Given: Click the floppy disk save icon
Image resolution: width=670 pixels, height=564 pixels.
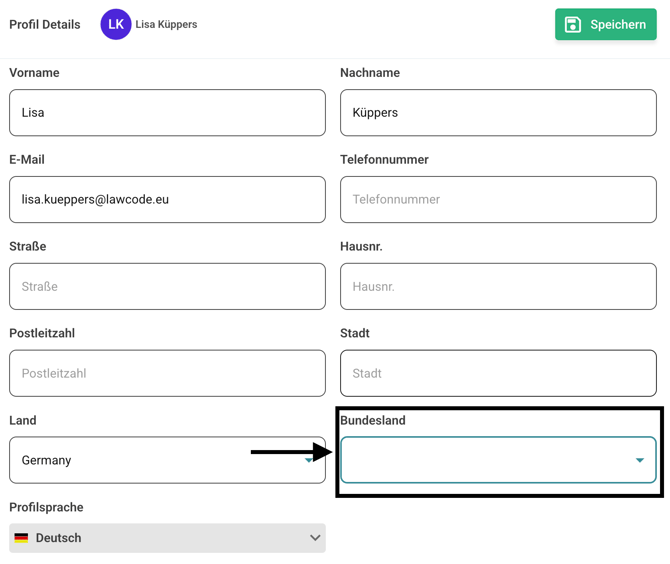Looking at the screenshot, I should pyautogui.click(x=573, y=24).
